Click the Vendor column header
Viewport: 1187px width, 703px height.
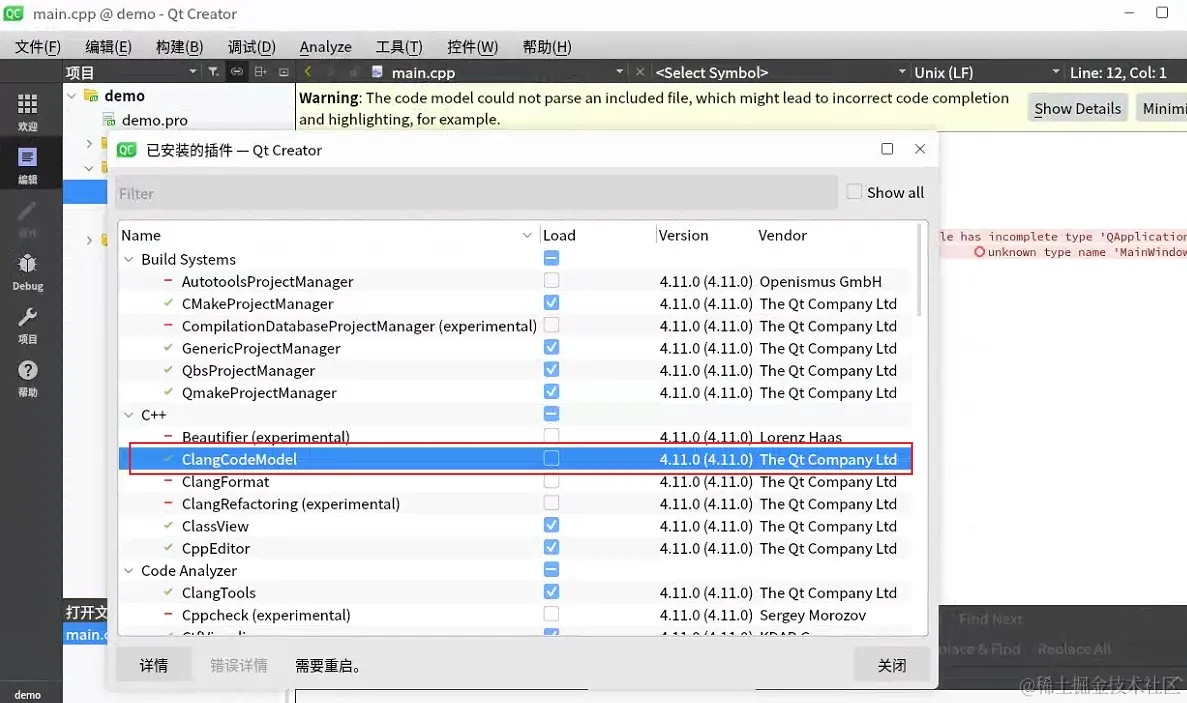(783, 235)
